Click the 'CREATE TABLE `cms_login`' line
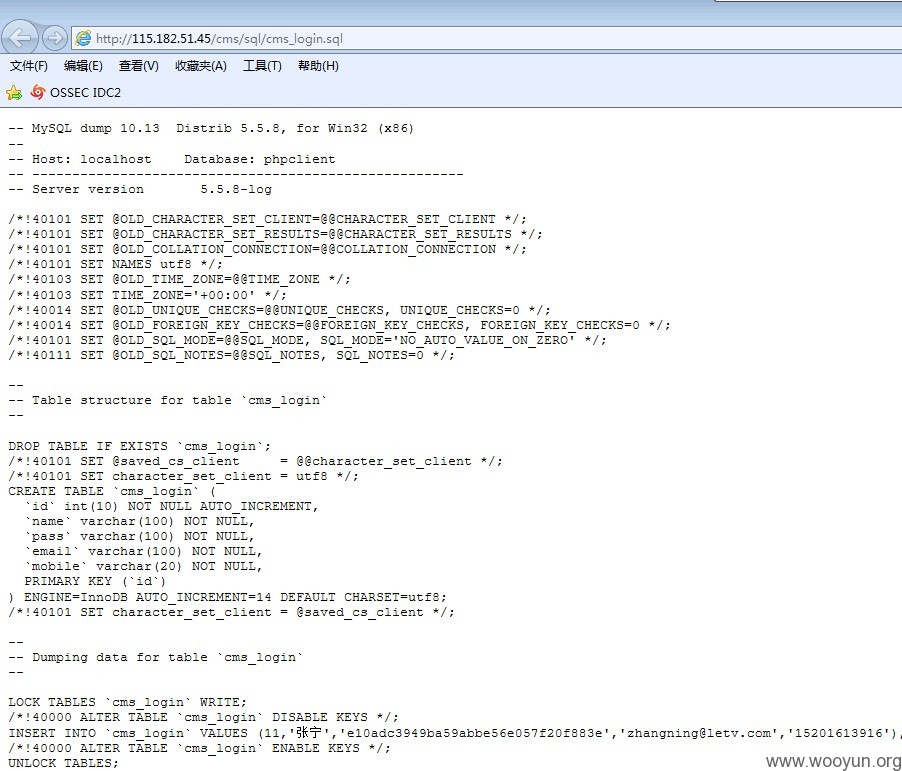This screenshot has width=902, height=771. point(112,491)
